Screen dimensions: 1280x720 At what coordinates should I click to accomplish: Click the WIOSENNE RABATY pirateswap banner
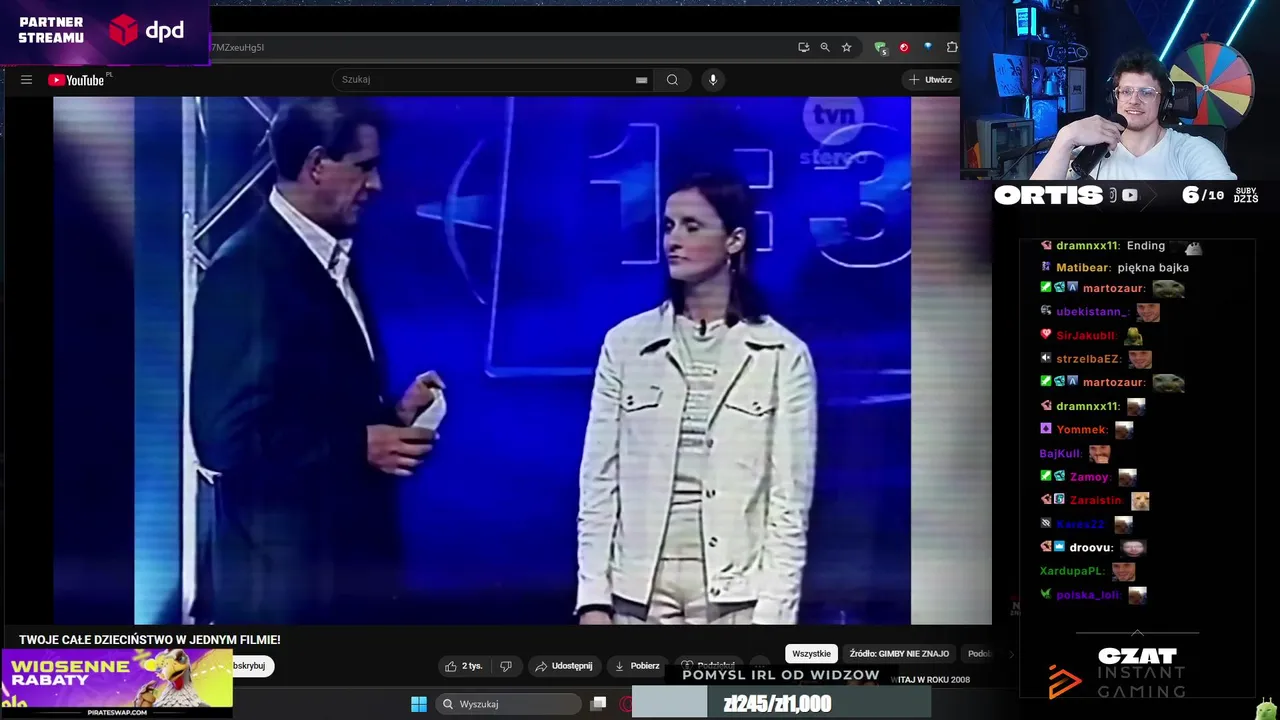pos(117,682)
